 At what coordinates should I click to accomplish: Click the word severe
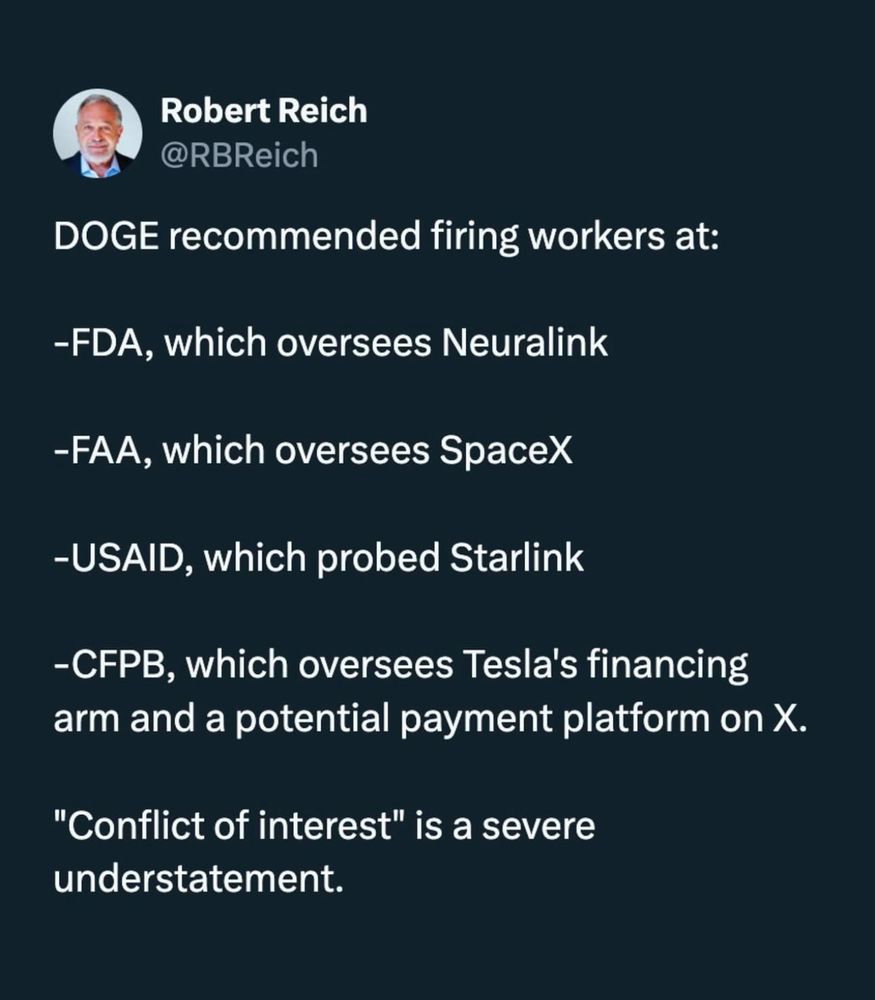coord(538,825)
